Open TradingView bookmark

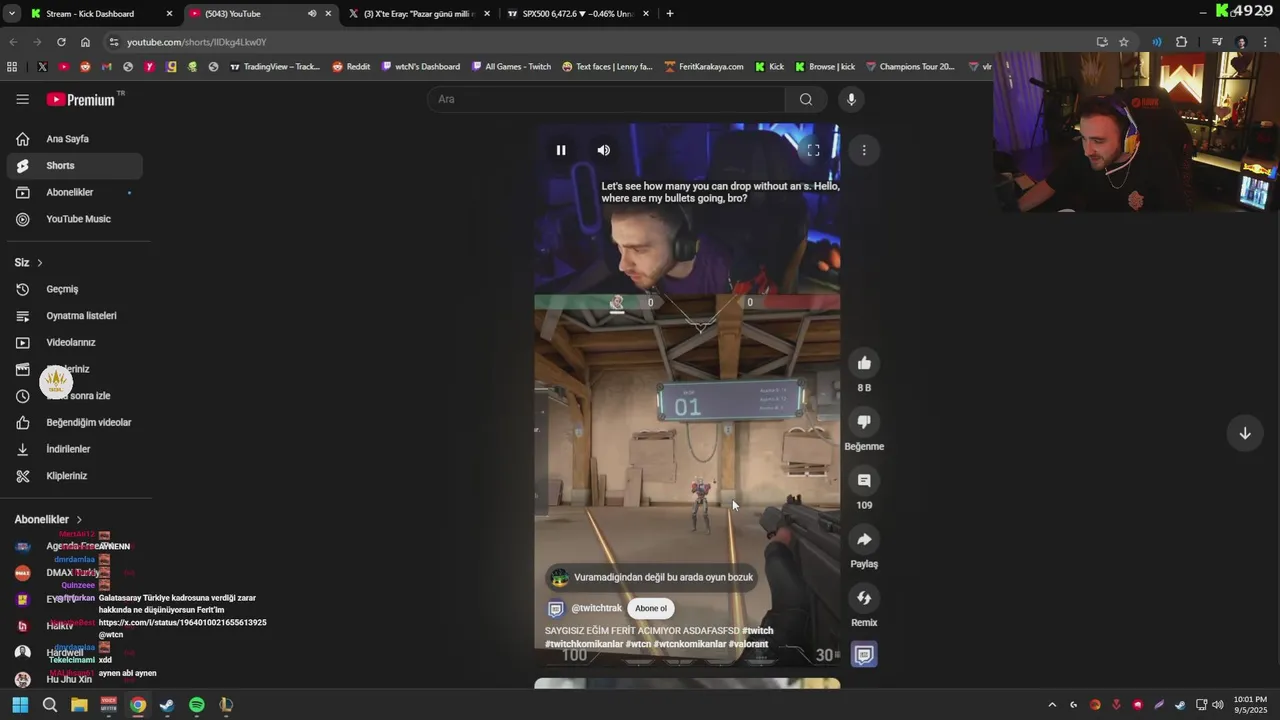[x=275, y=67]
